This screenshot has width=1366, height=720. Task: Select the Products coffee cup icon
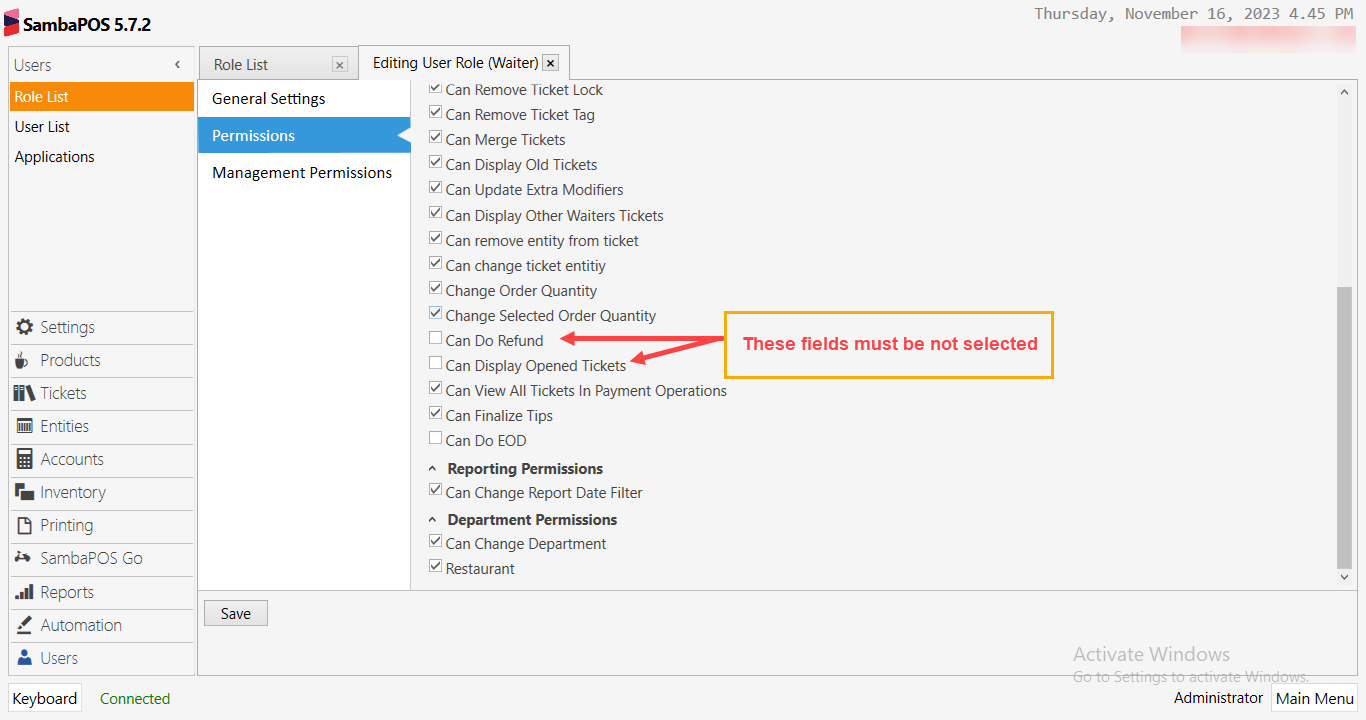[x=23, y=360]
